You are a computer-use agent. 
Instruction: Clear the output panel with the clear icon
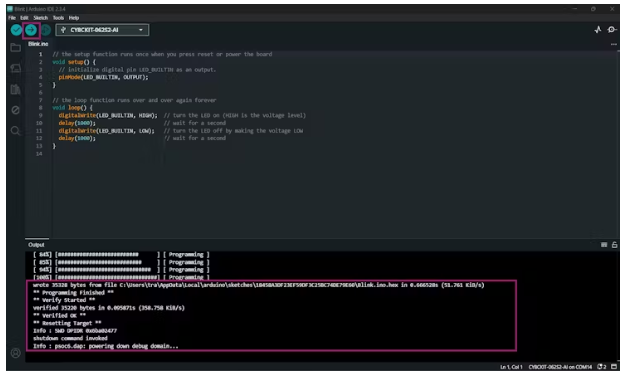(x=604, y=245)
